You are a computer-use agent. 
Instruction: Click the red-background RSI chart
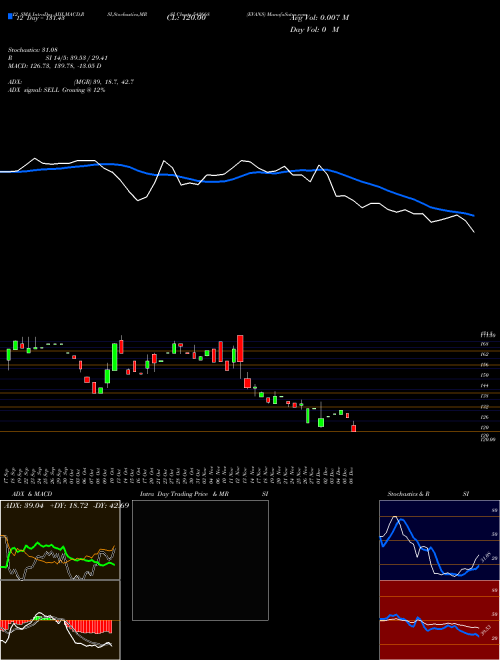pos(439,620)
